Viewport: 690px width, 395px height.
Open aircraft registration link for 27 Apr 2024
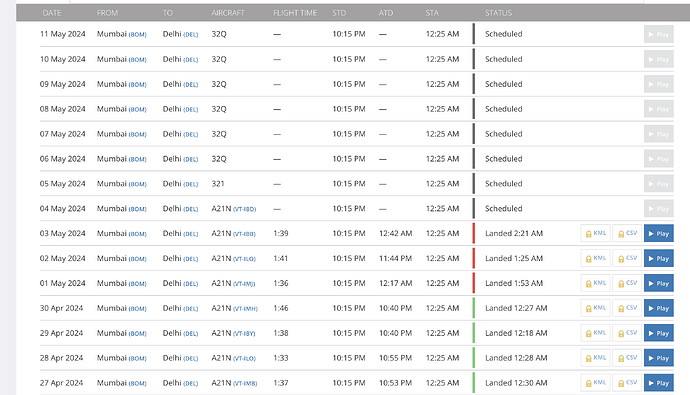click(x=245, y=384)
